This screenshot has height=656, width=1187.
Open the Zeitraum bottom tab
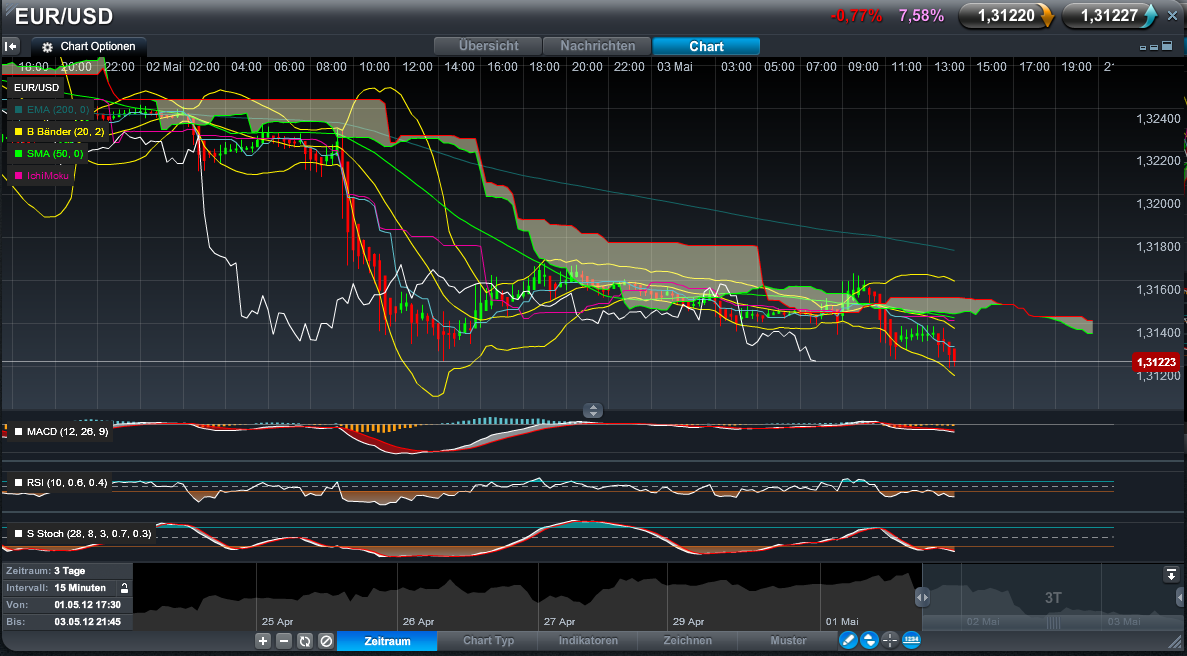tap(387, 641)
